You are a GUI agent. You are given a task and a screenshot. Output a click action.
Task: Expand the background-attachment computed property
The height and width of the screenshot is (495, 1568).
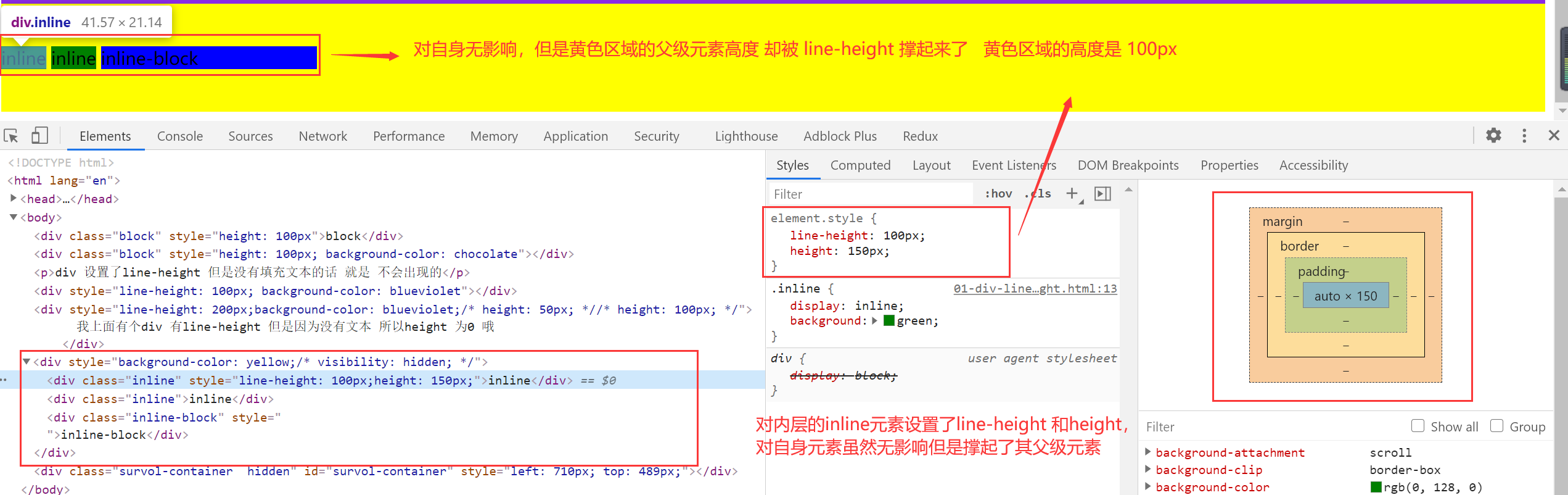[x=1148, y=452]
